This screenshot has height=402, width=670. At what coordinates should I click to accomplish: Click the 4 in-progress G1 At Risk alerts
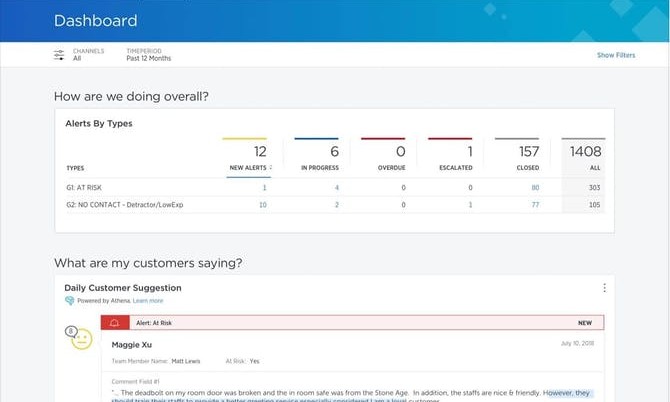pos(336,187)
